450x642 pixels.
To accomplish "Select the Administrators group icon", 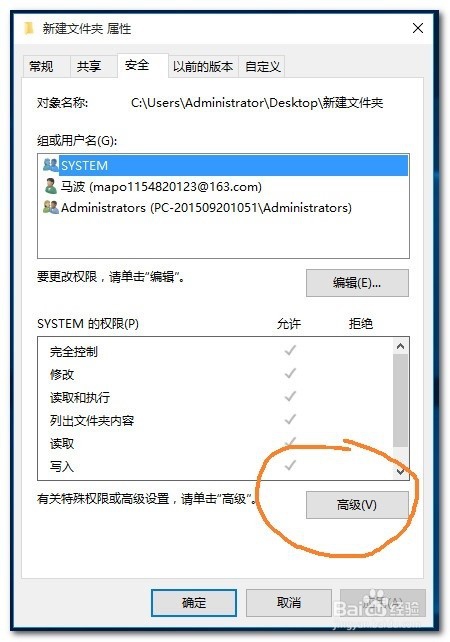I will pos(51,207).
